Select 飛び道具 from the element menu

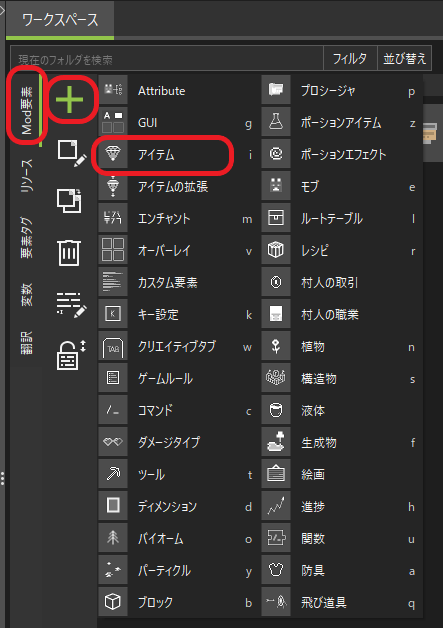pyautogui.click(x=341, y=602)
